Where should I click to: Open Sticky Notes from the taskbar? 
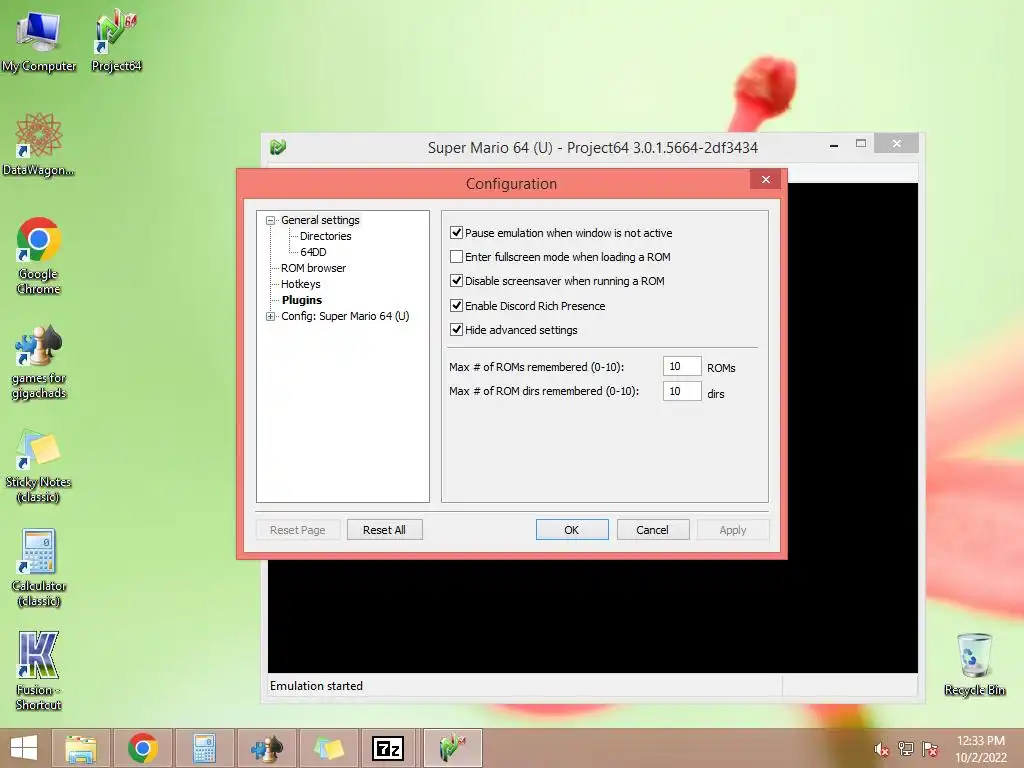(328, 748)
